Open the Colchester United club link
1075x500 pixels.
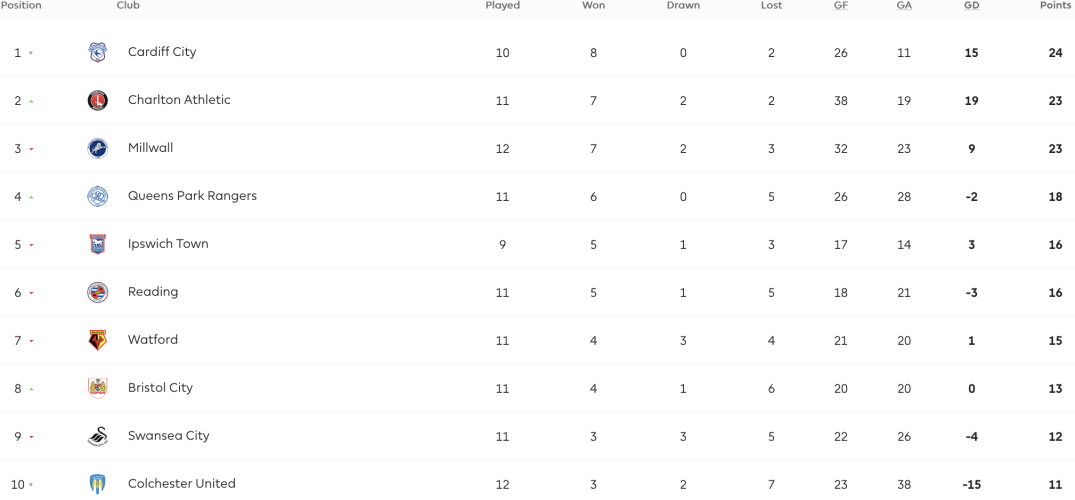tap(182, 484)
